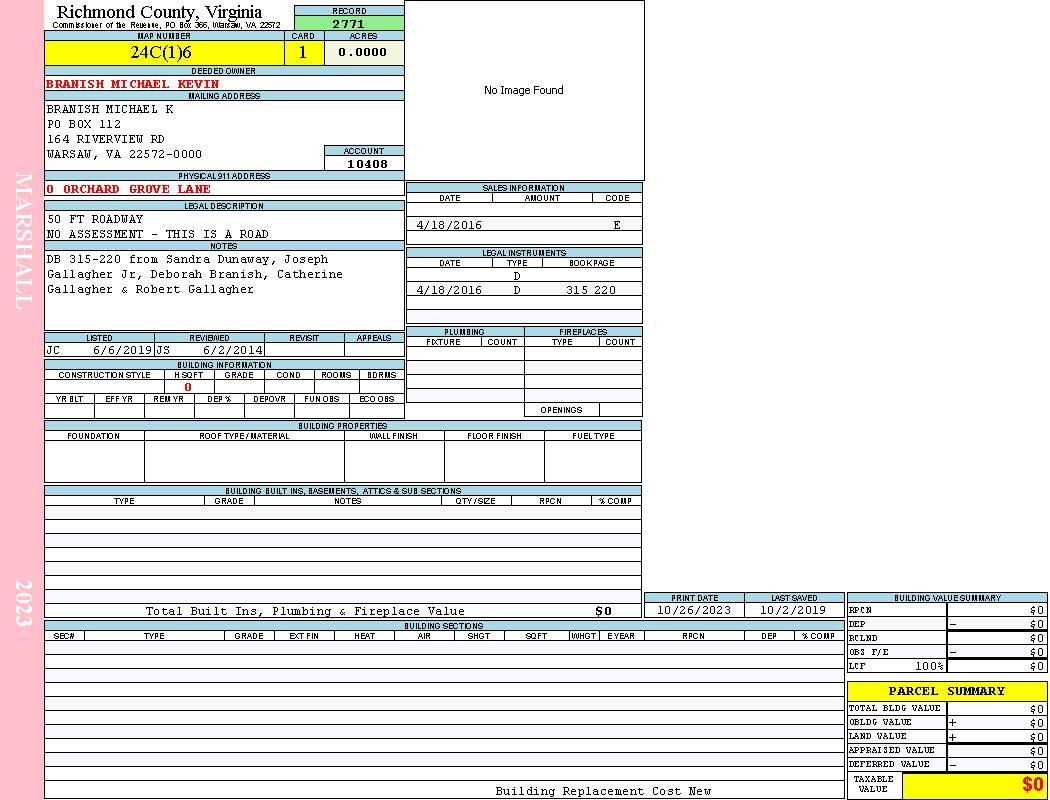1050x800 pixels.
Task: Click the No Image Found placeholder
Action: 524,90
